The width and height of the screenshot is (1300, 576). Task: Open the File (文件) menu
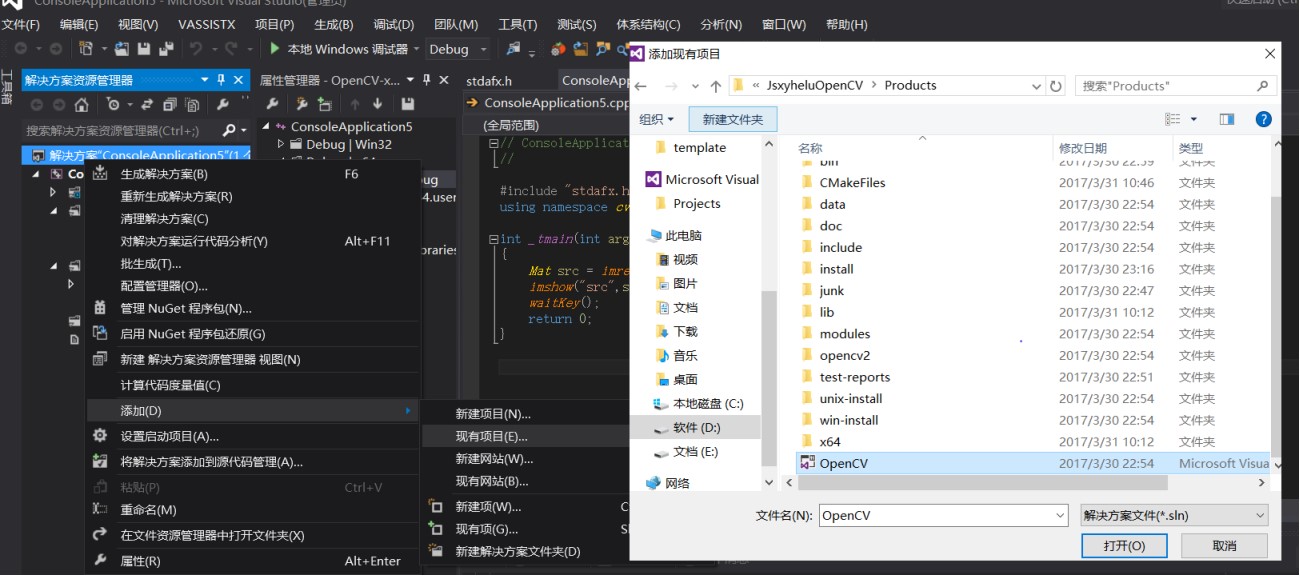21,24
